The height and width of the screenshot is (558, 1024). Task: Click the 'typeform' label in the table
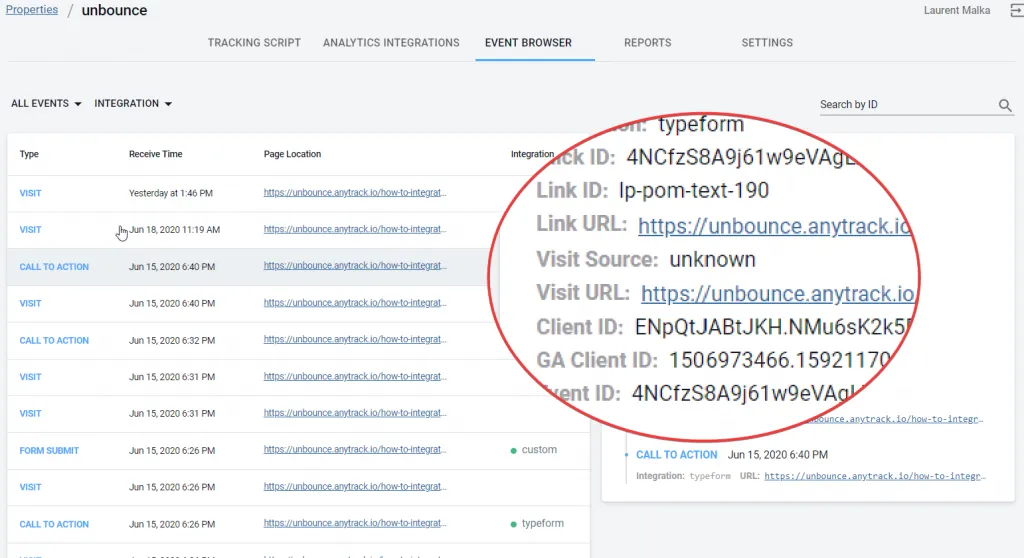click(542, 523)
